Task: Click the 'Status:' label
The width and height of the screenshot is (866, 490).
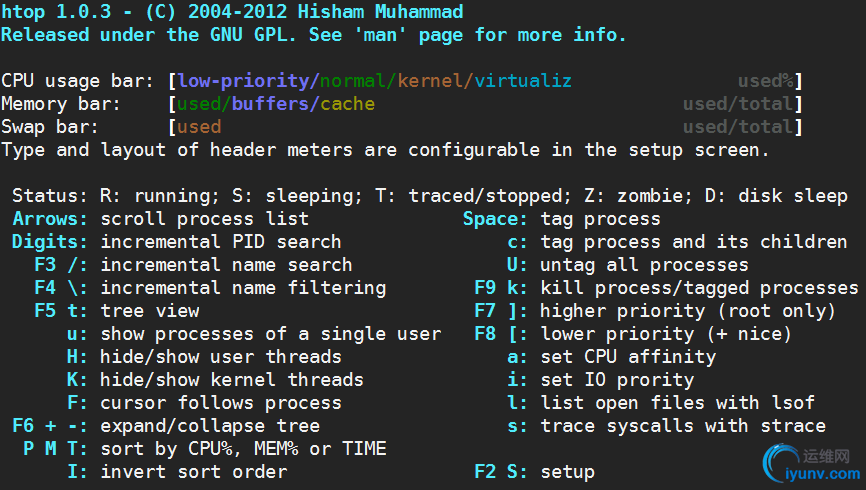Action: [x=50, y=196]
